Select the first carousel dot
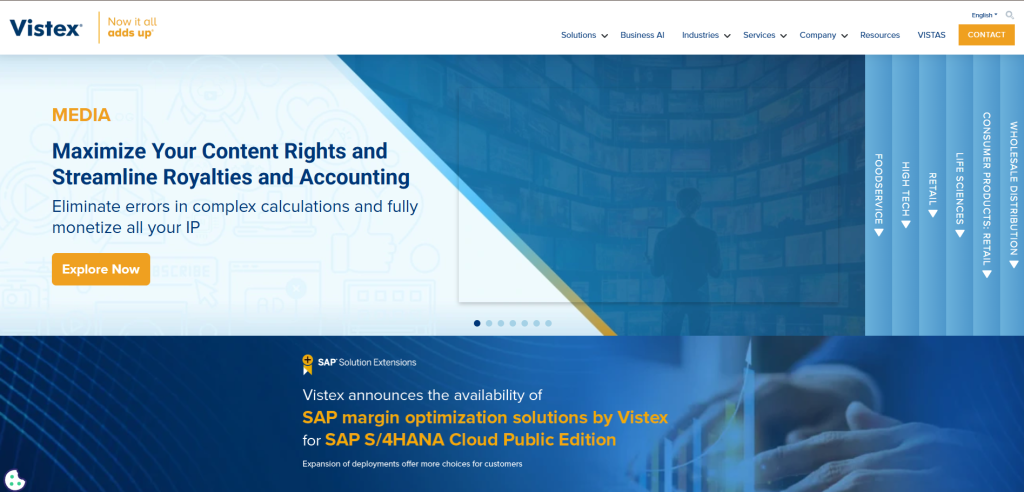The image size is (1024, 492). click(477, 323)
